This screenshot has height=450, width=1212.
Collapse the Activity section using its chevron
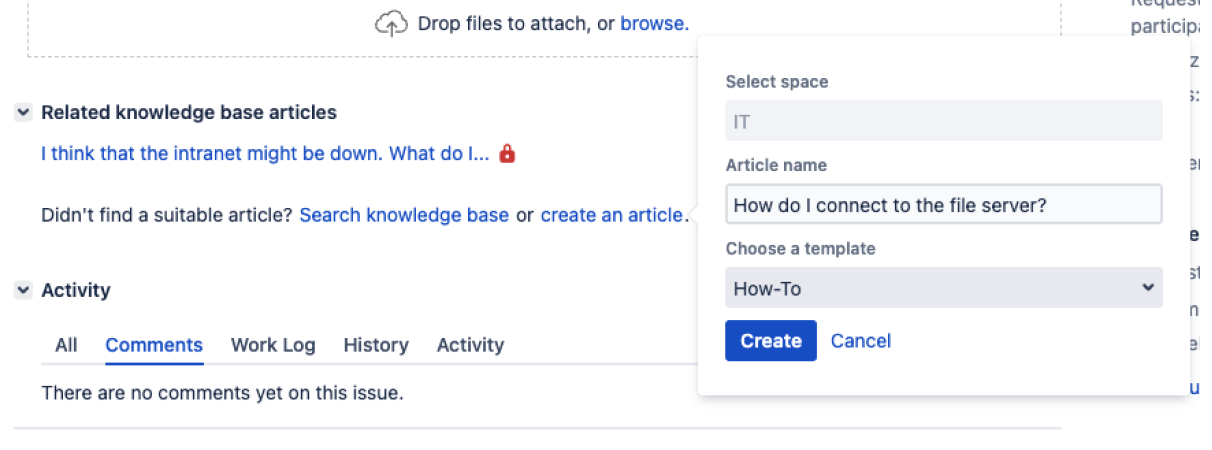pyautogui.click(x=23, y=290)
